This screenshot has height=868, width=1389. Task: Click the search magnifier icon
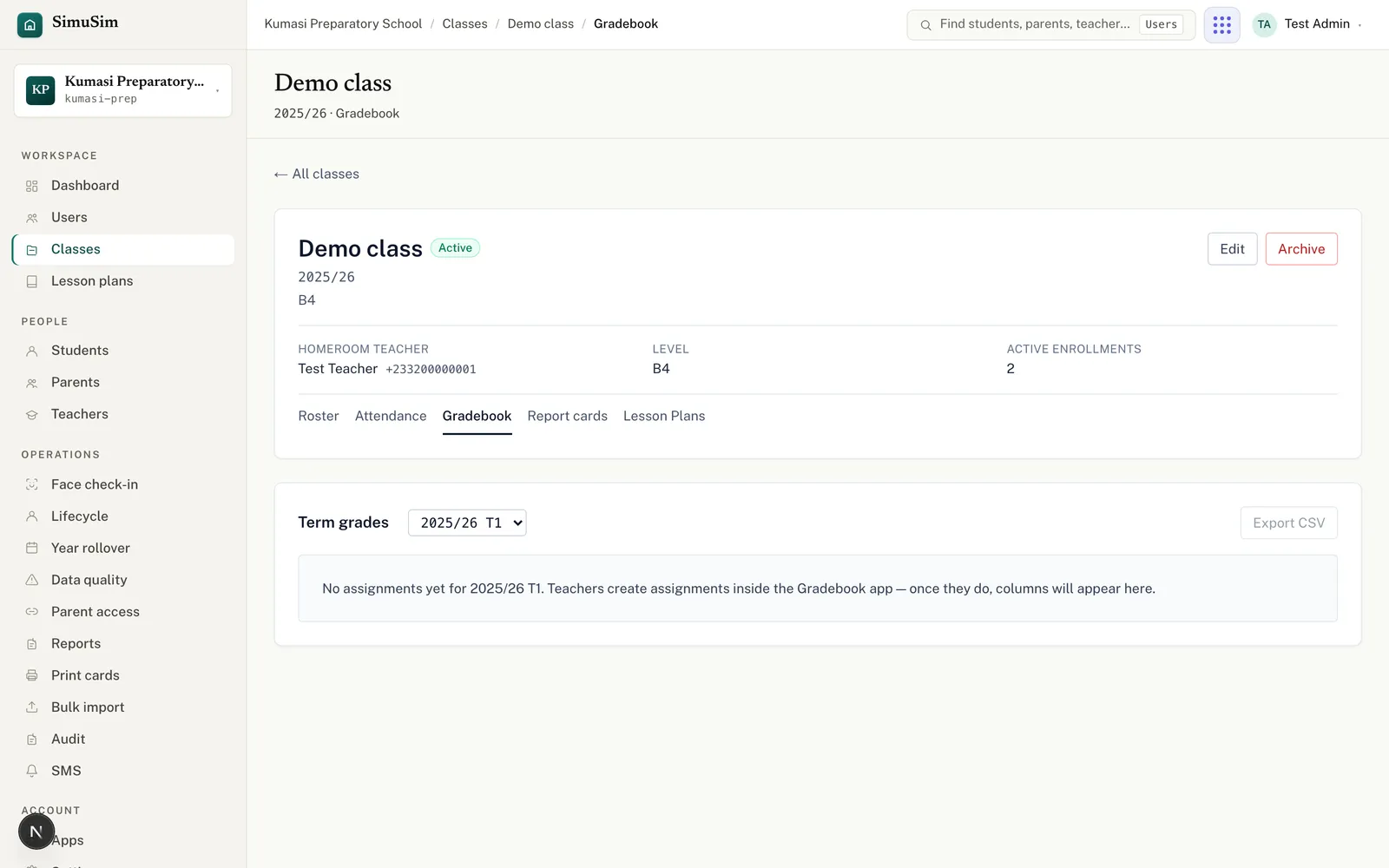tap(925, 25)
